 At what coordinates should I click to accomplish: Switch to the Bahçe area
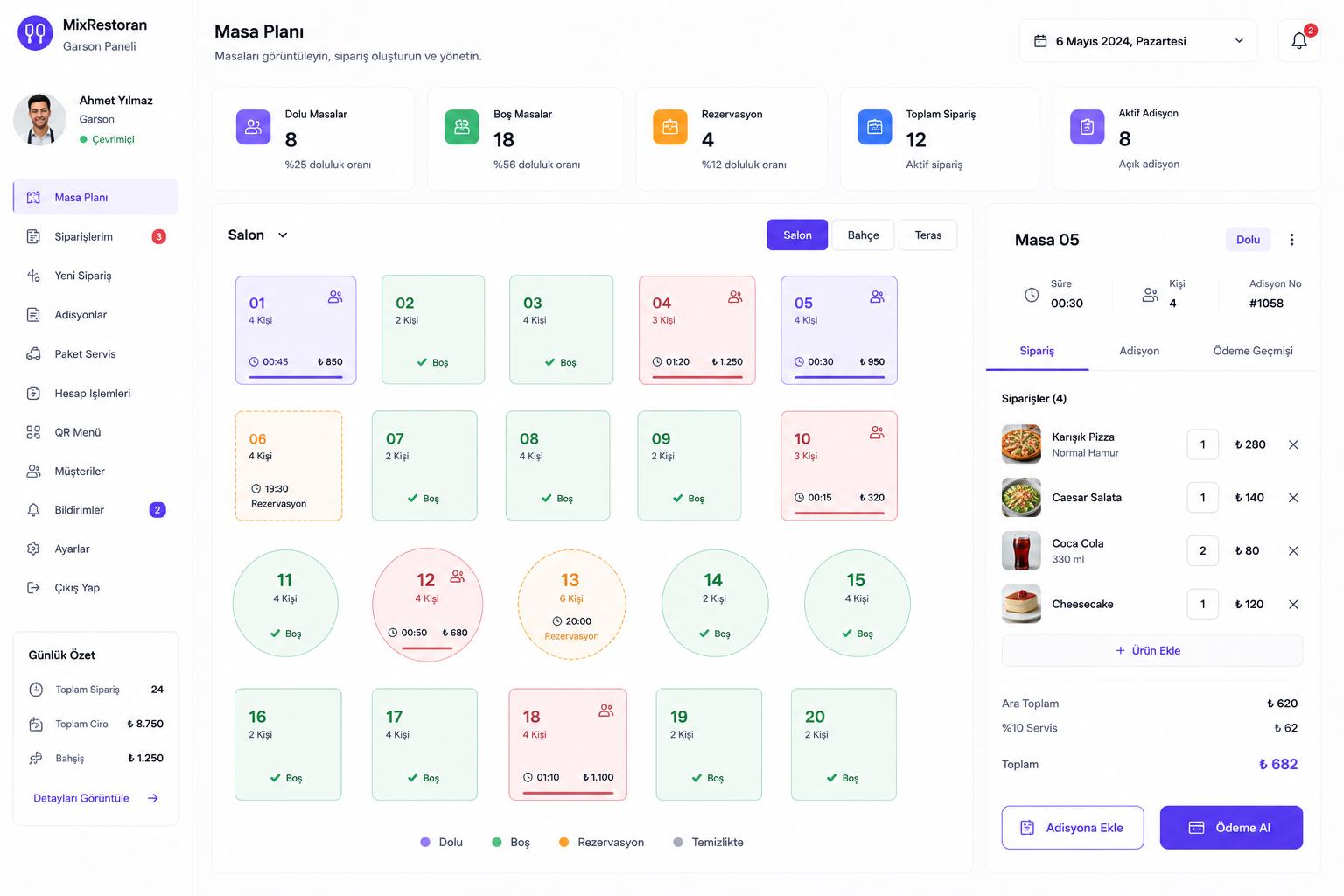tap(863, 235)
